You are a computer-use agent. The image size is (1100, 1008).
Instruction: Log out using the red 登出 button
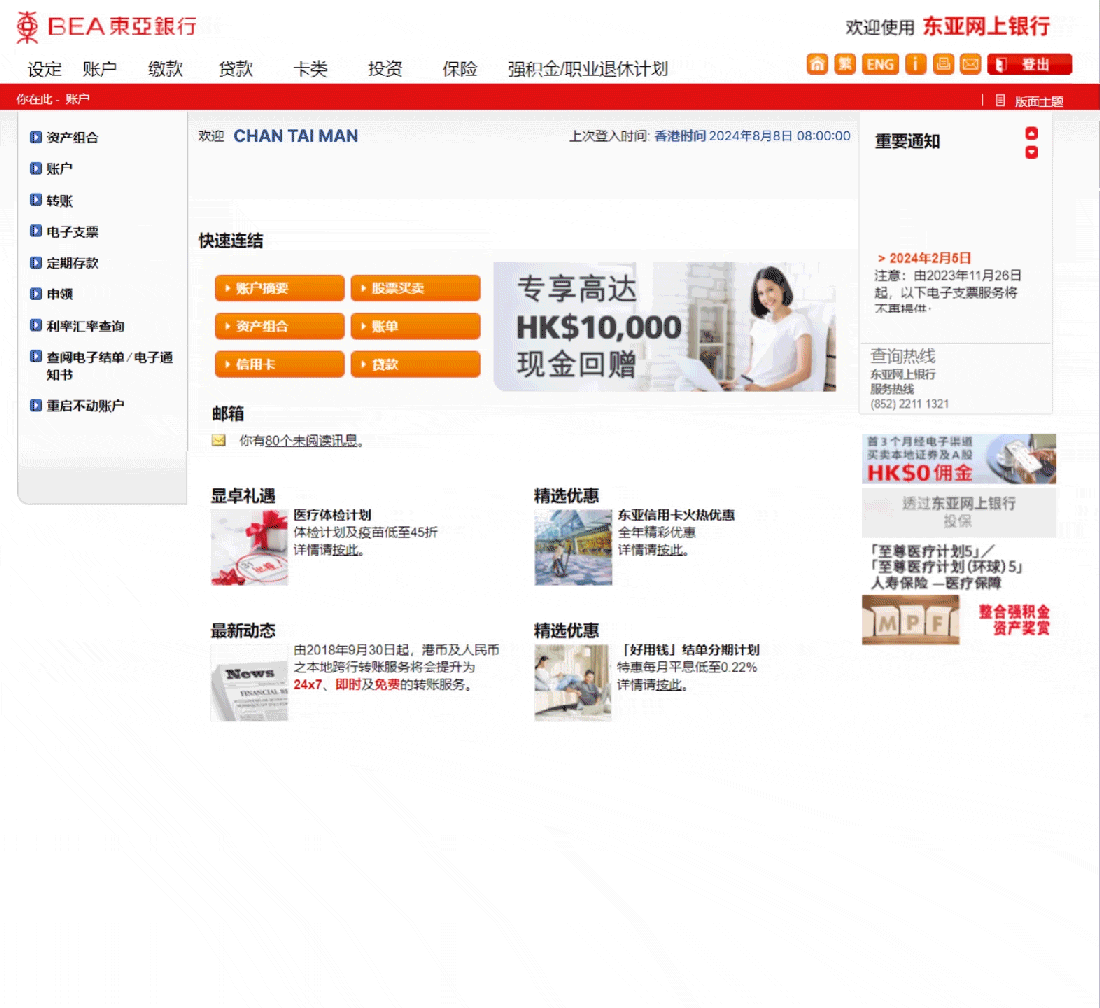(x=1029, y=65)
